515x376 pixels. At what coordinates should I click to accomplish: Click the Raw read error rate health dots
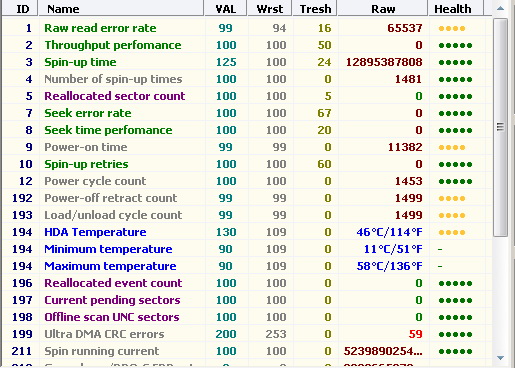(452, 28)
